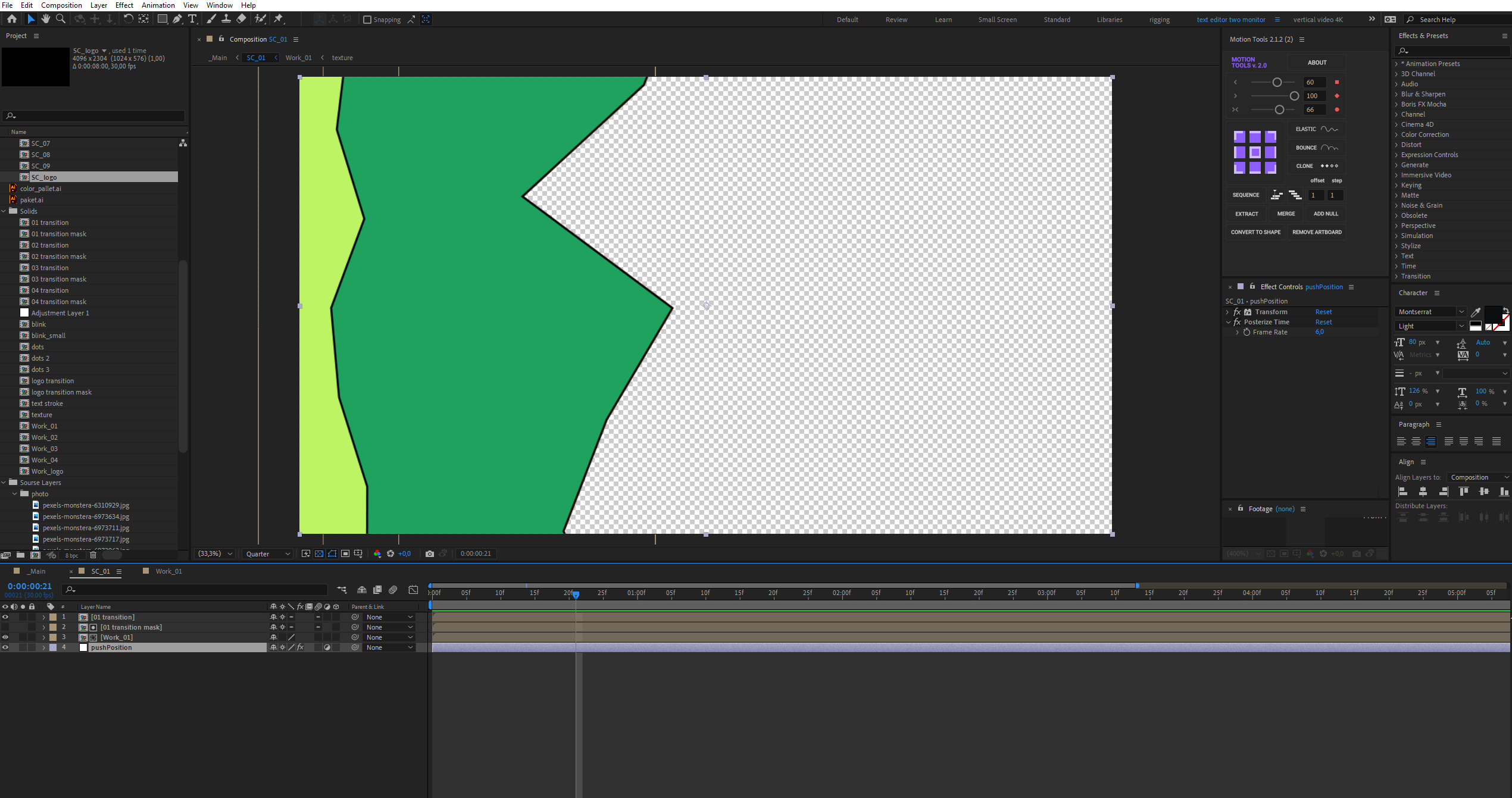Show the [01 transition mask] layer

(5, 627)
